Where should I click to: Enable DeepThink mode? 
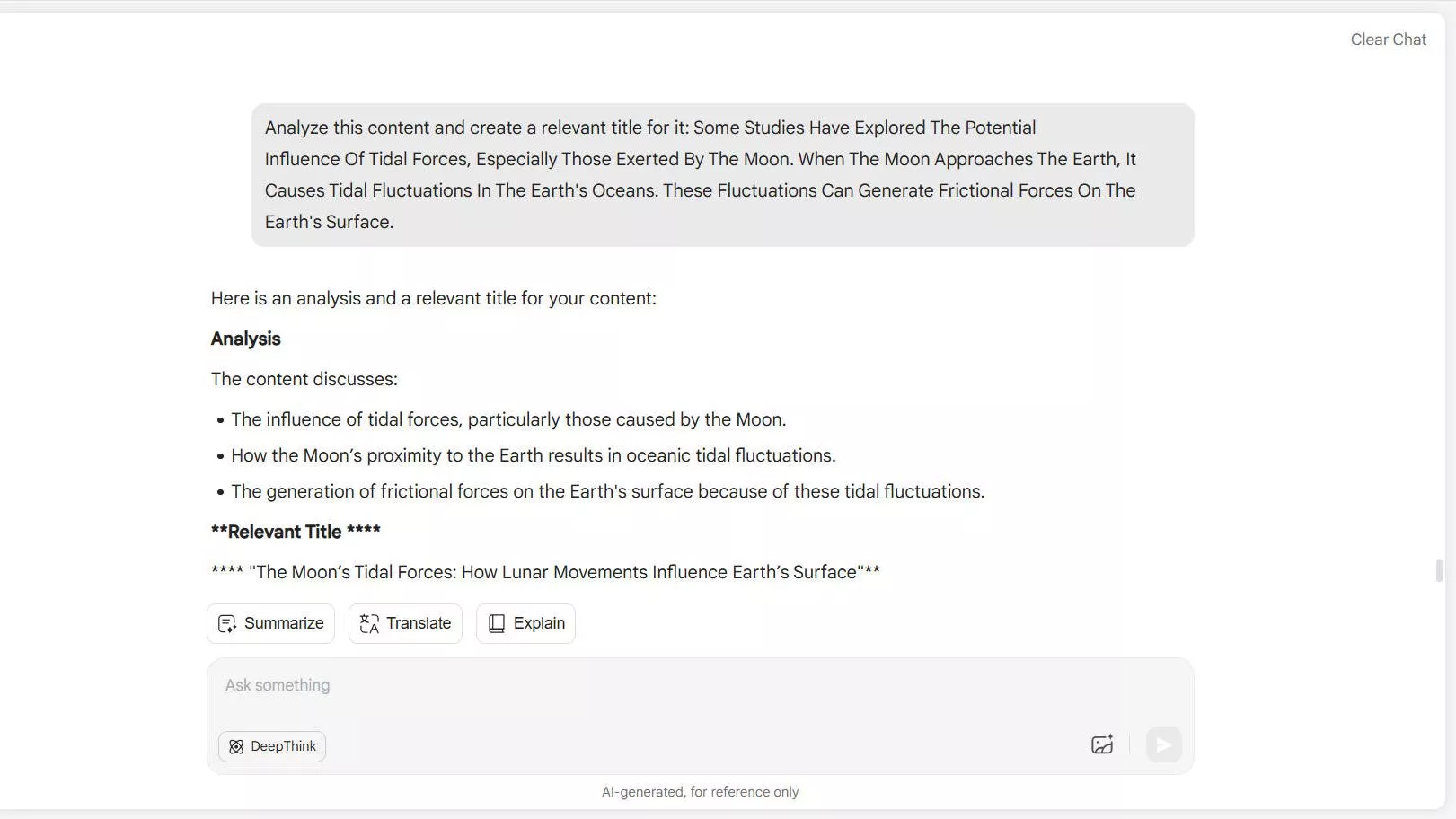click(x=272, y=746)
